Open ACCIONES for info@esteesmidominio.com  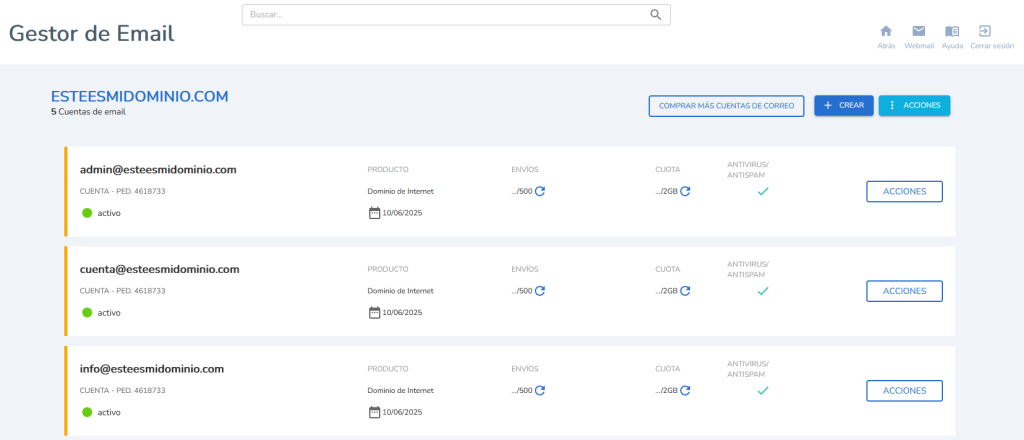(904, 390)
